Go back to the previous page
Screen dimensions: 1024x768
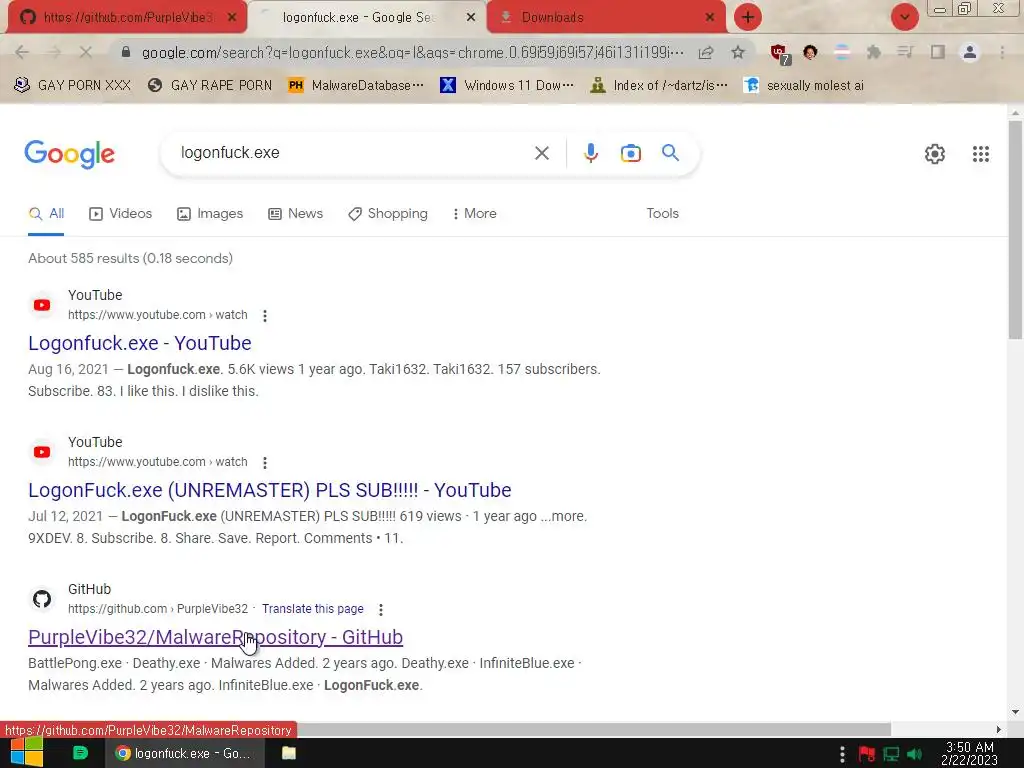22,52
